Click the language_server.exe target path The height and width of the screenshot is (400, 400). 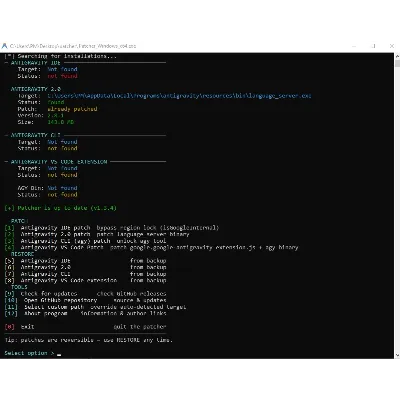179,96
